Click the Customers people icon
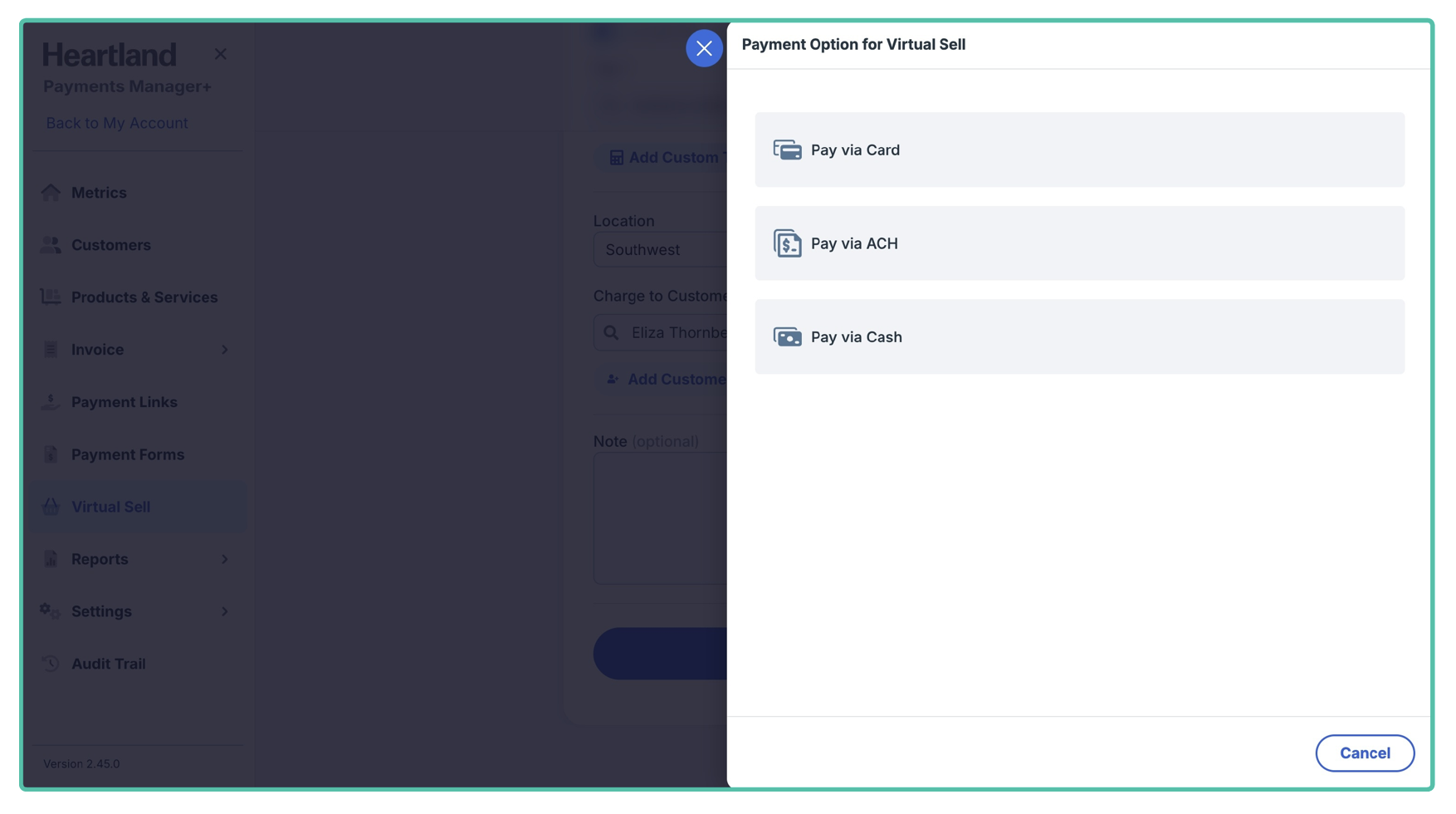 51,245
